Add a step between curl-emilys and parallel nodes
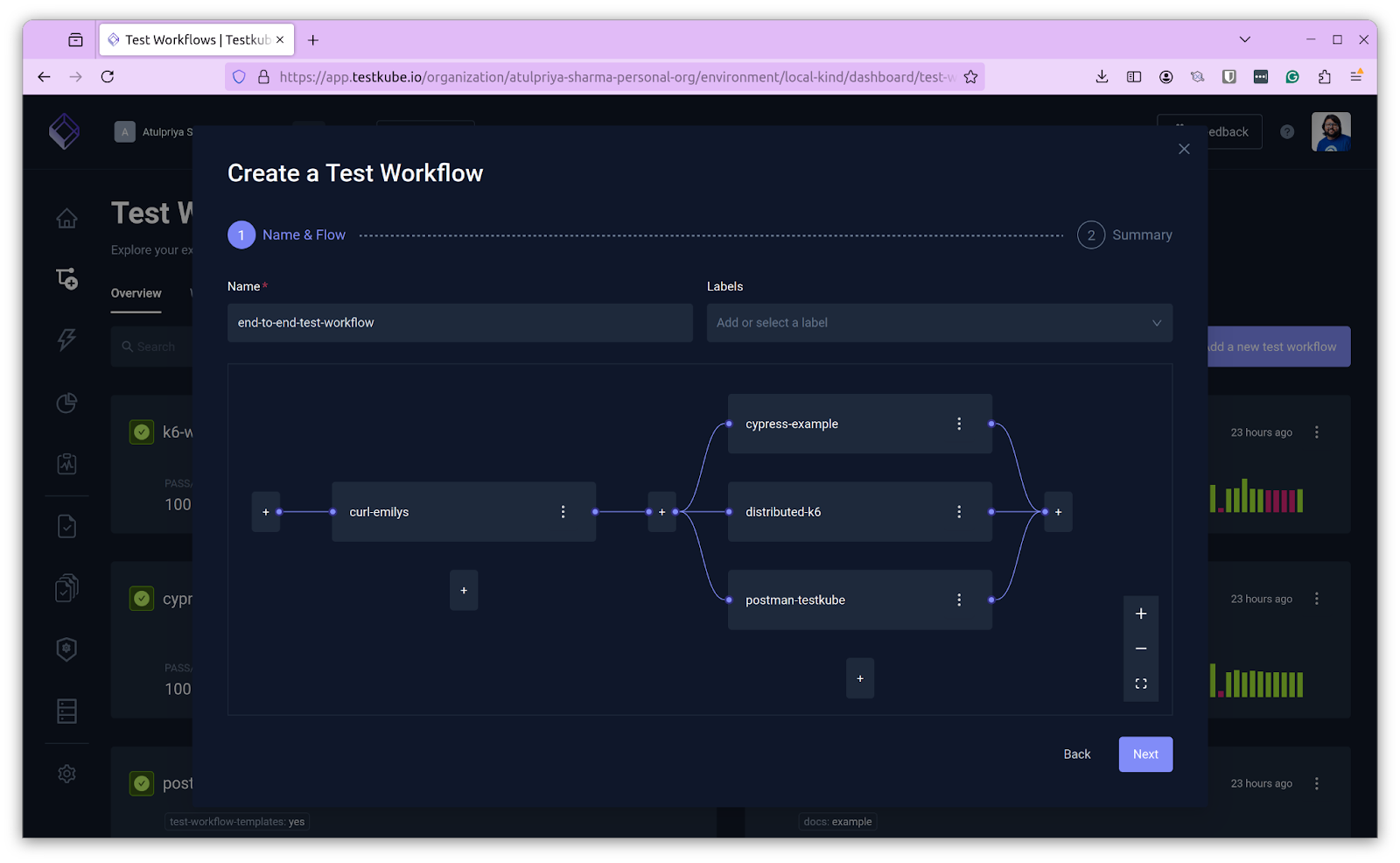1400x863 pixels. click(661, 512)
